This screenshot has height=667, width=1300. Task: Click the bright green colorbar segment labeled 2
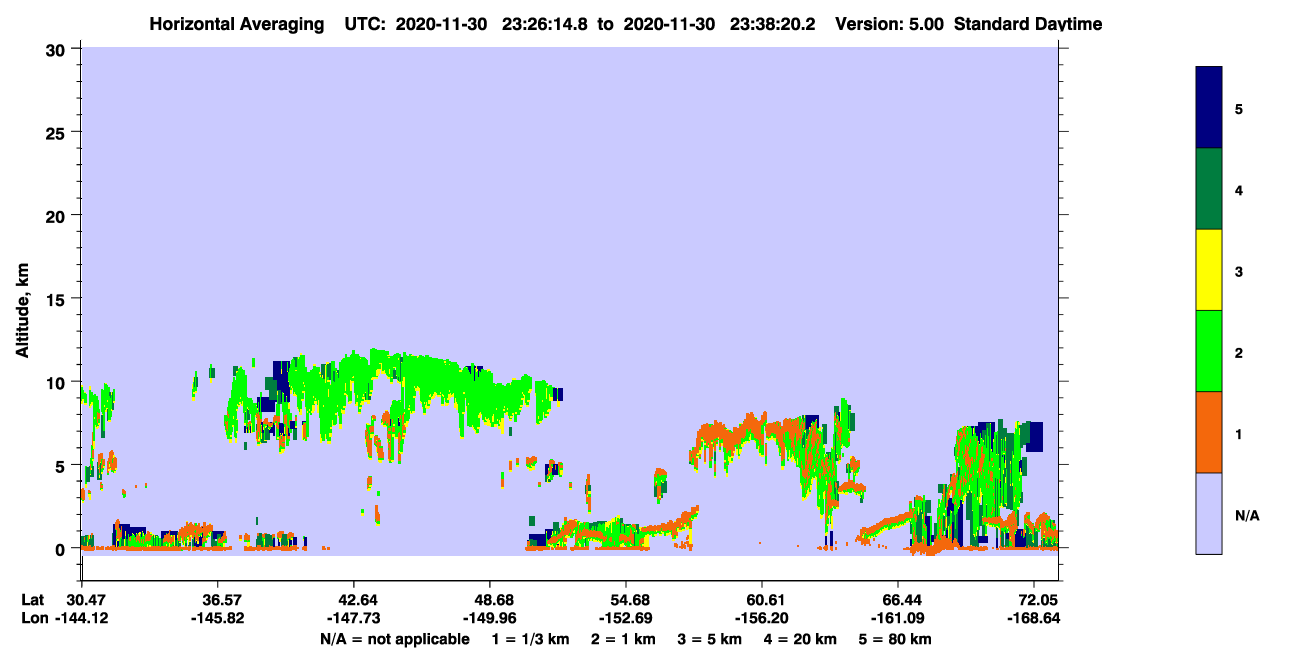point(1209,351)
